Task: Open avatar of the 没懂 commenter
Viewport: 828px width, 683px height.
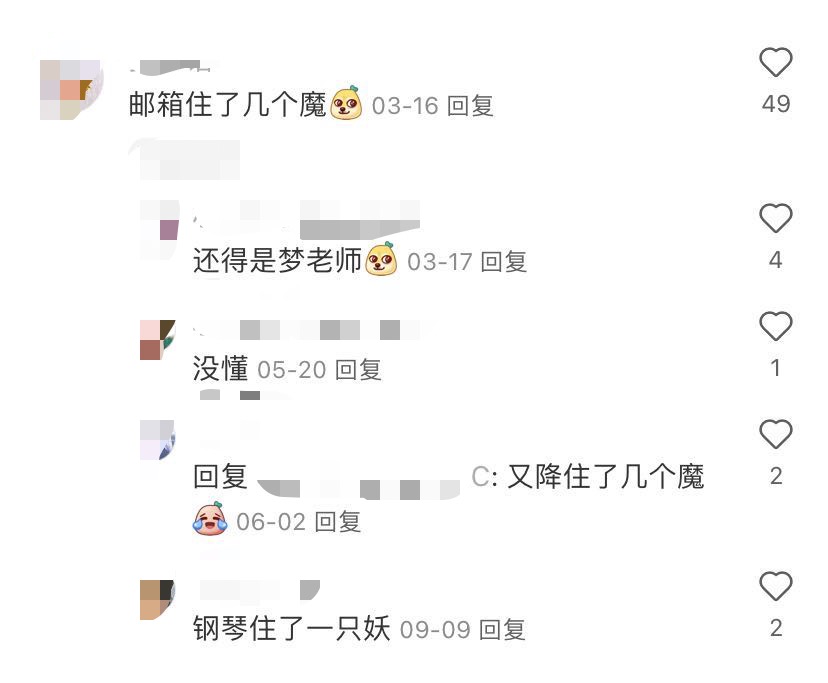Action: click(x=157, y=340)
